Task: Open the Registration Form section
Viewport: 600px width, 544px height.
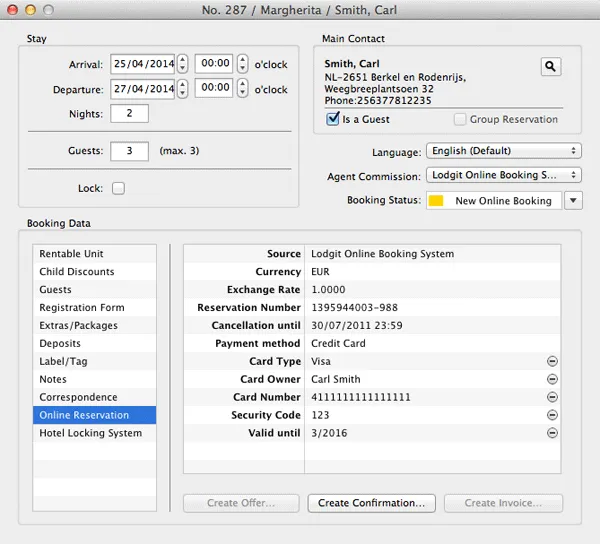Action: coord(95,308)
